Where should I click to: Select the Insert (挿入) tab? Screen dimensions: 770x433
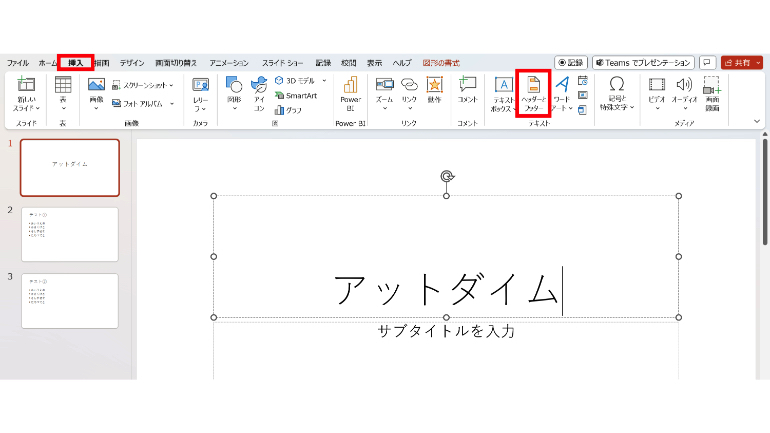76,63
